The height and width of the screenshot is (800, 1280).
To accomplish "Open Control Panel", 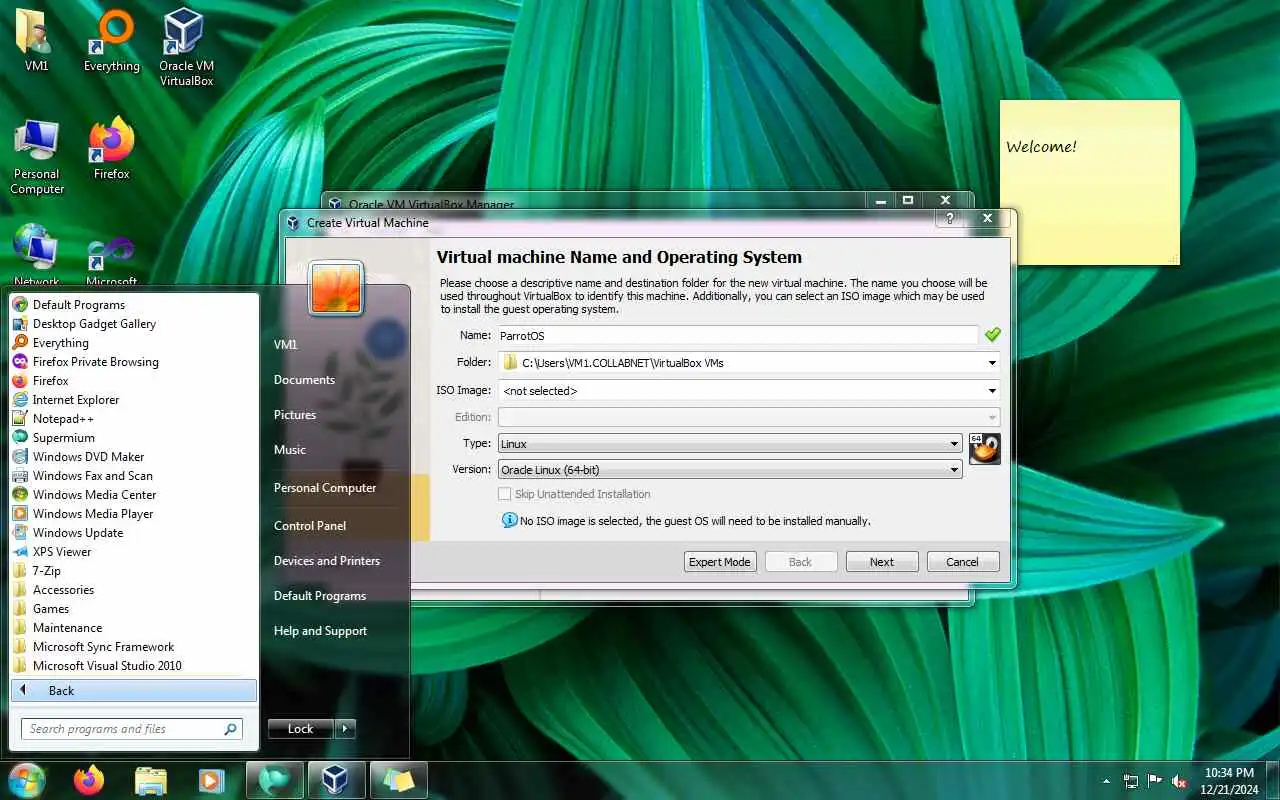I will [310, 526].
